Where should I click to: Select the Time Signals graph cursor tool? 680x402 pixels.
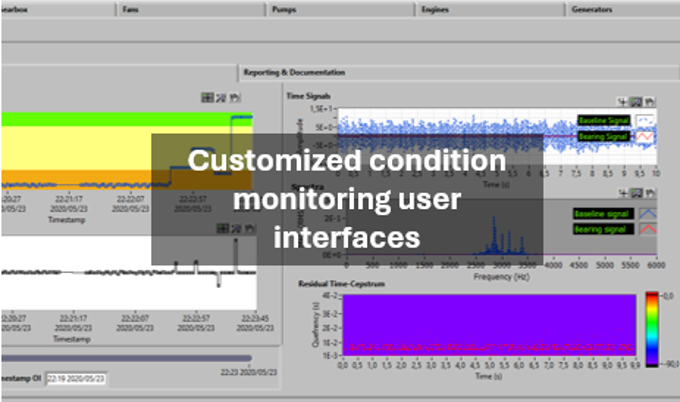tap(623, 101)
